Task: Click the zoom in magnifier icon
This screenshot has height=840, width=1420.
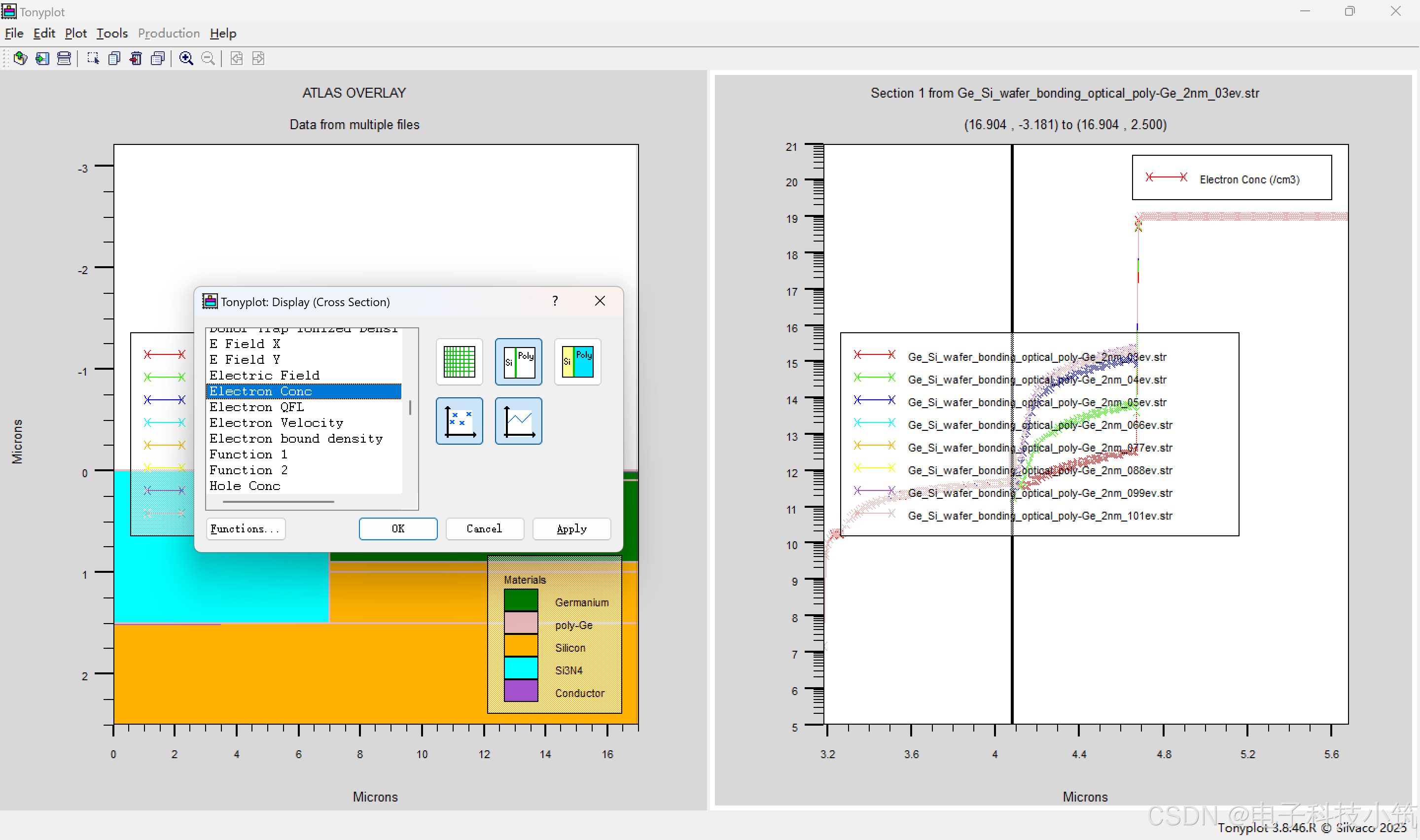Action: tap(186, 58)
